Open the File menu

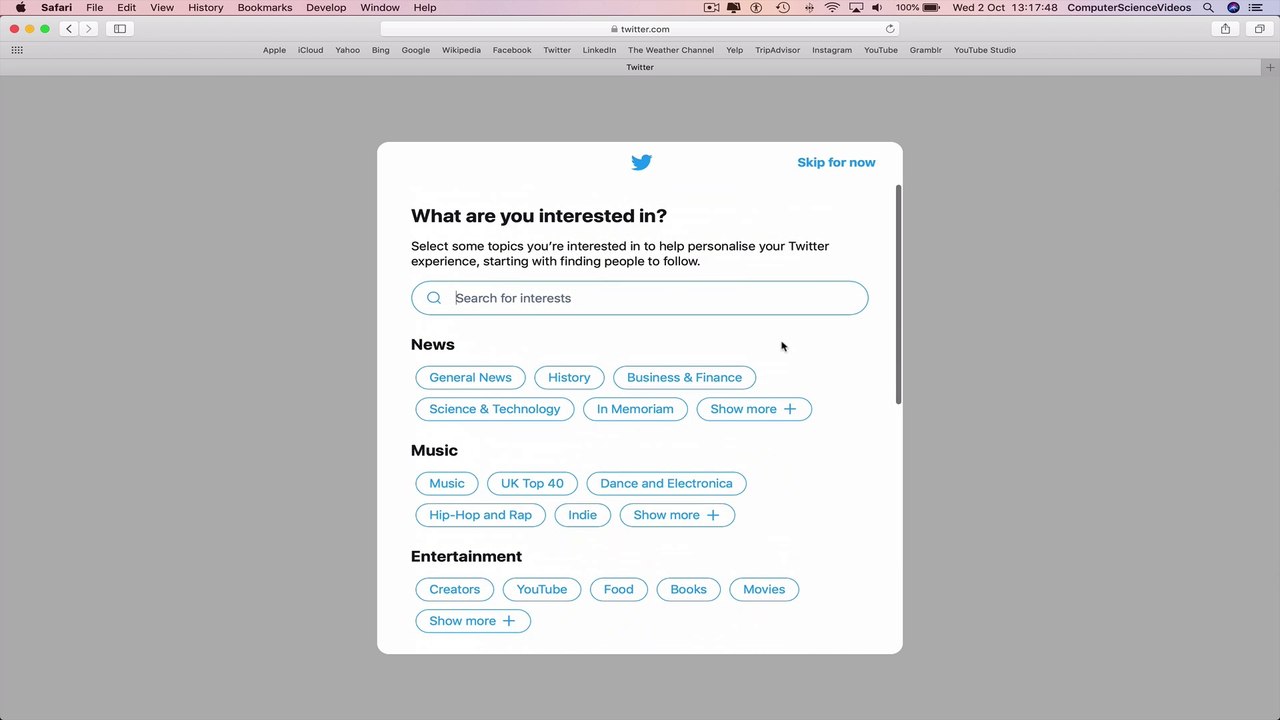94,8
